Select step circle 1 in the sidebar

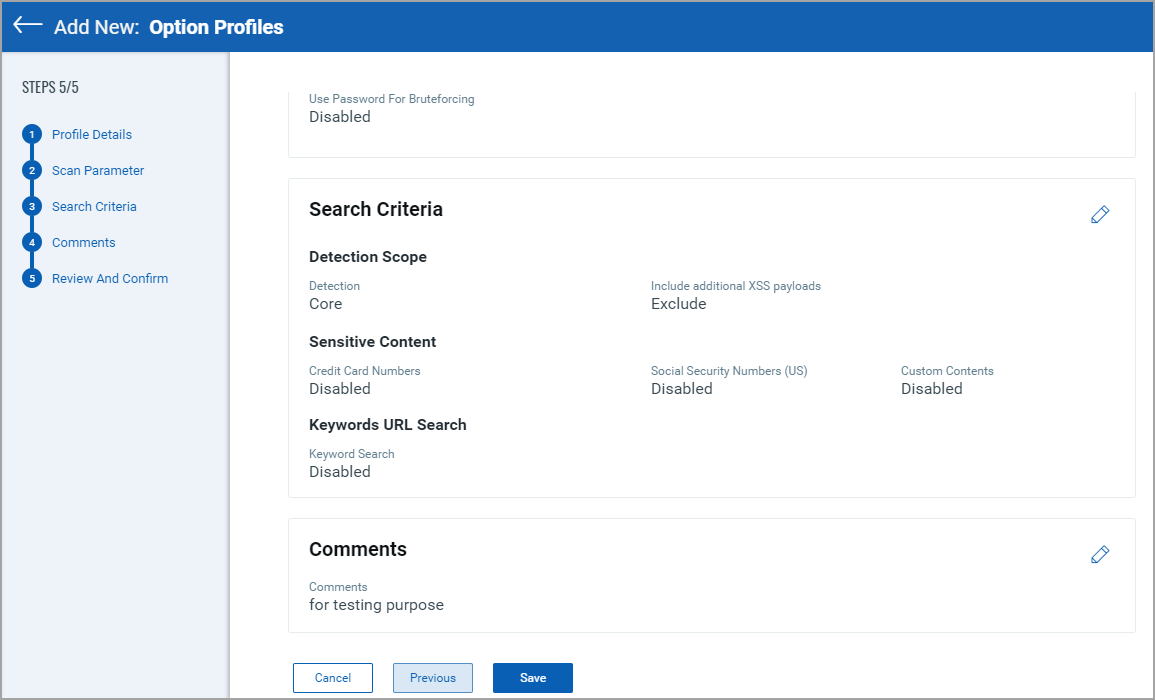coord(31,134)
